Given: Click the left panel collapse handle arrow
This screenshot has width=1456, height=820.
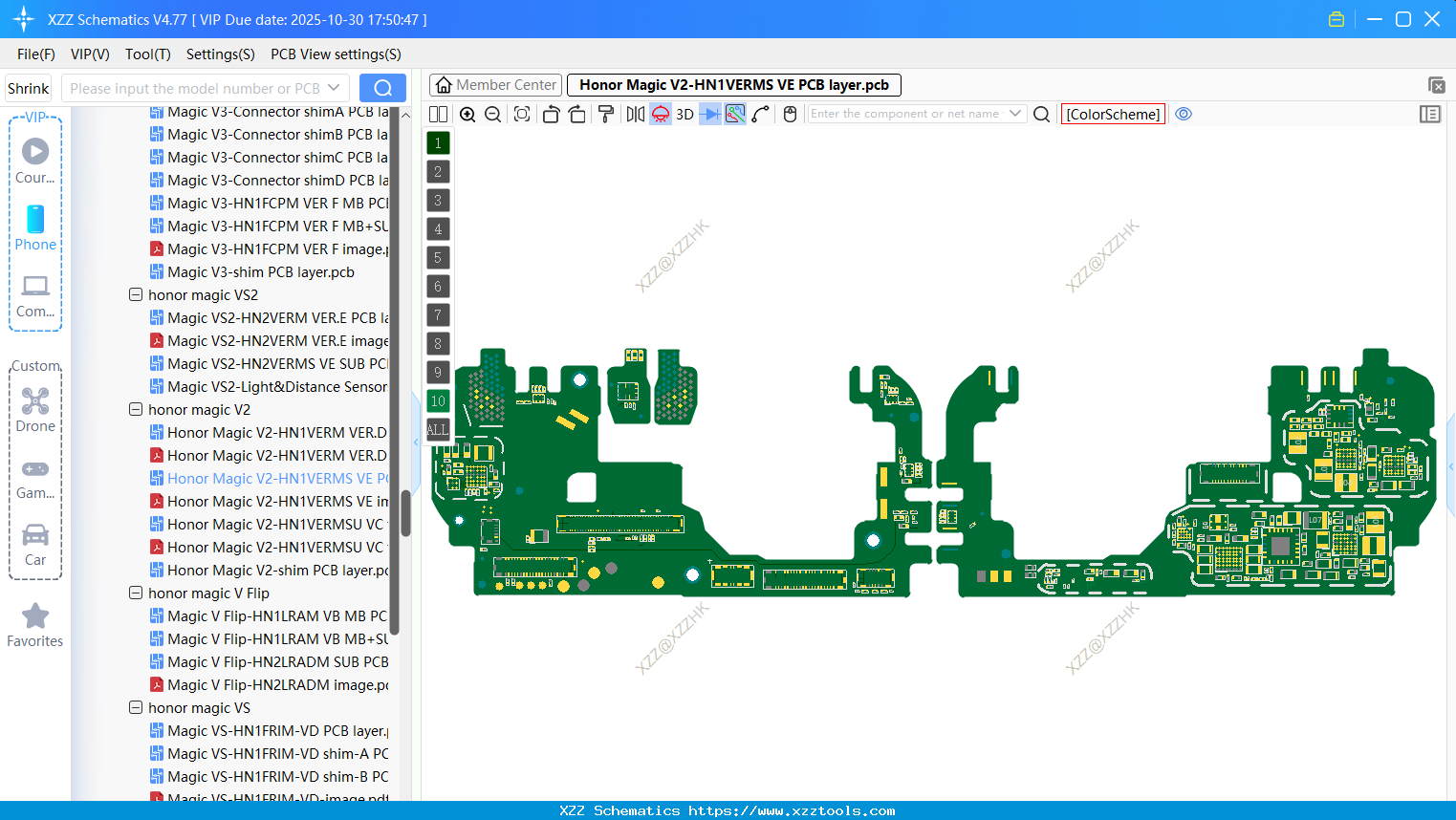Looking at the screenshot, I should pos(416,442).
